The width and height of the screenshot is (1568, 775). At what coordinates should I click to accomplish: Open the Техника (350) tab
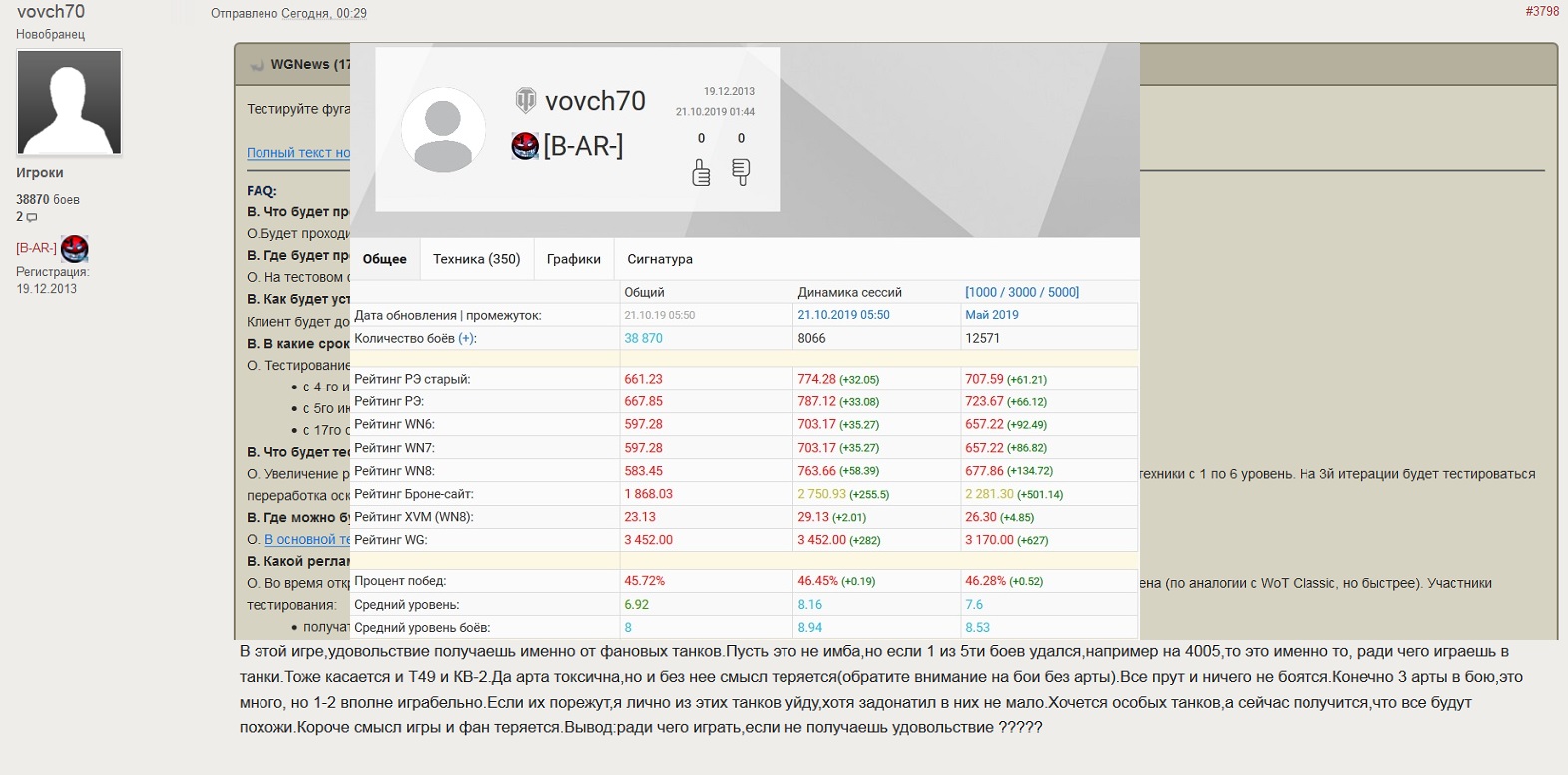477,259
